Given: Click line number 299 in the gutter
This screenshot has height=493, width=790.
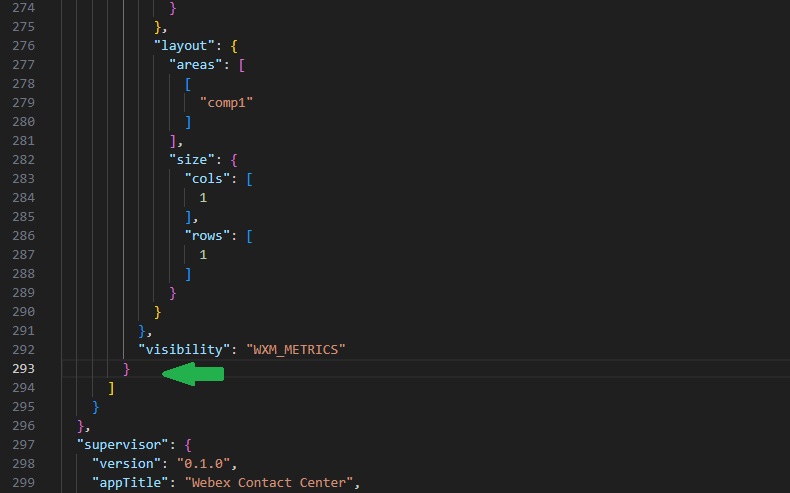Looking at the screenshot, I should pyautogui.click(x=24, y=482).
